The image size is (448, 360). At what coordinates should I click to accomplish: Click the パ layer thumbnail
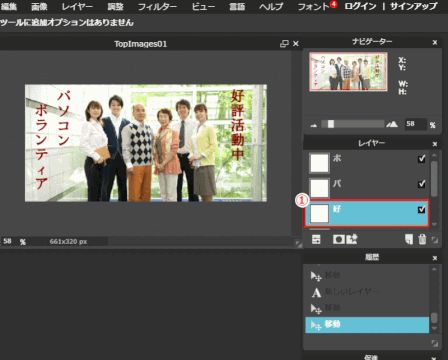click(x=319, y=188)
